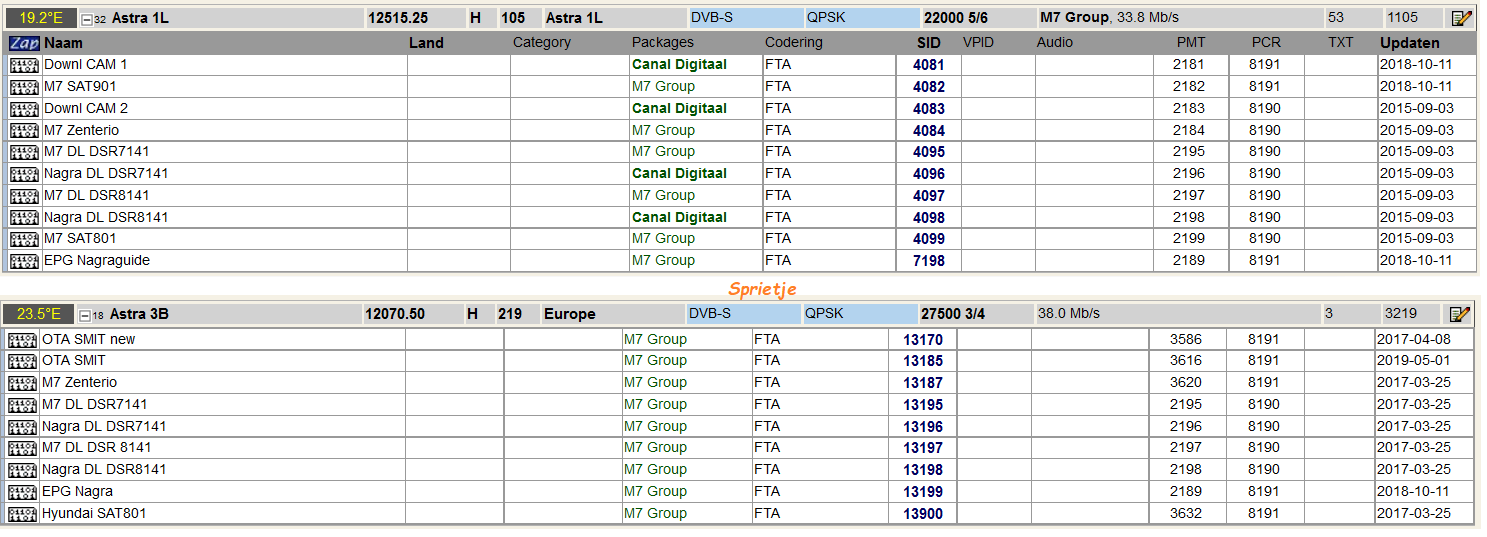Select the 19.2°E orbital position
1487x537 pixels.
[x=40, y=18]
